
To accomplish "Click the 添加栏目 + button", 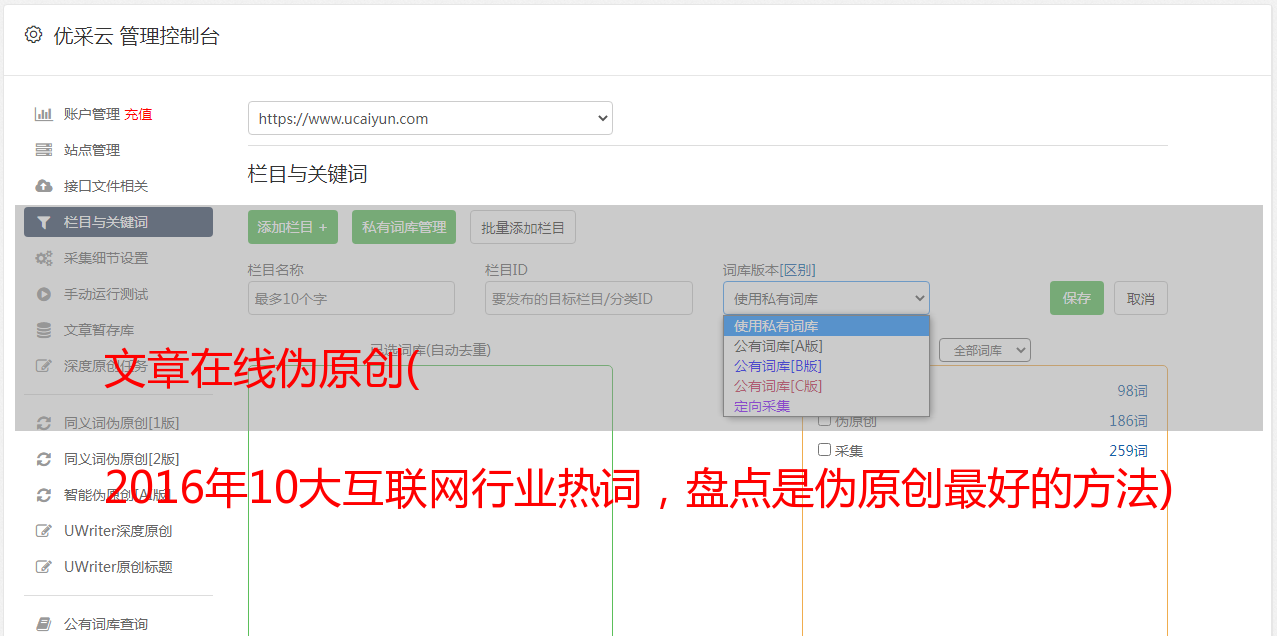I will [293, 227].
